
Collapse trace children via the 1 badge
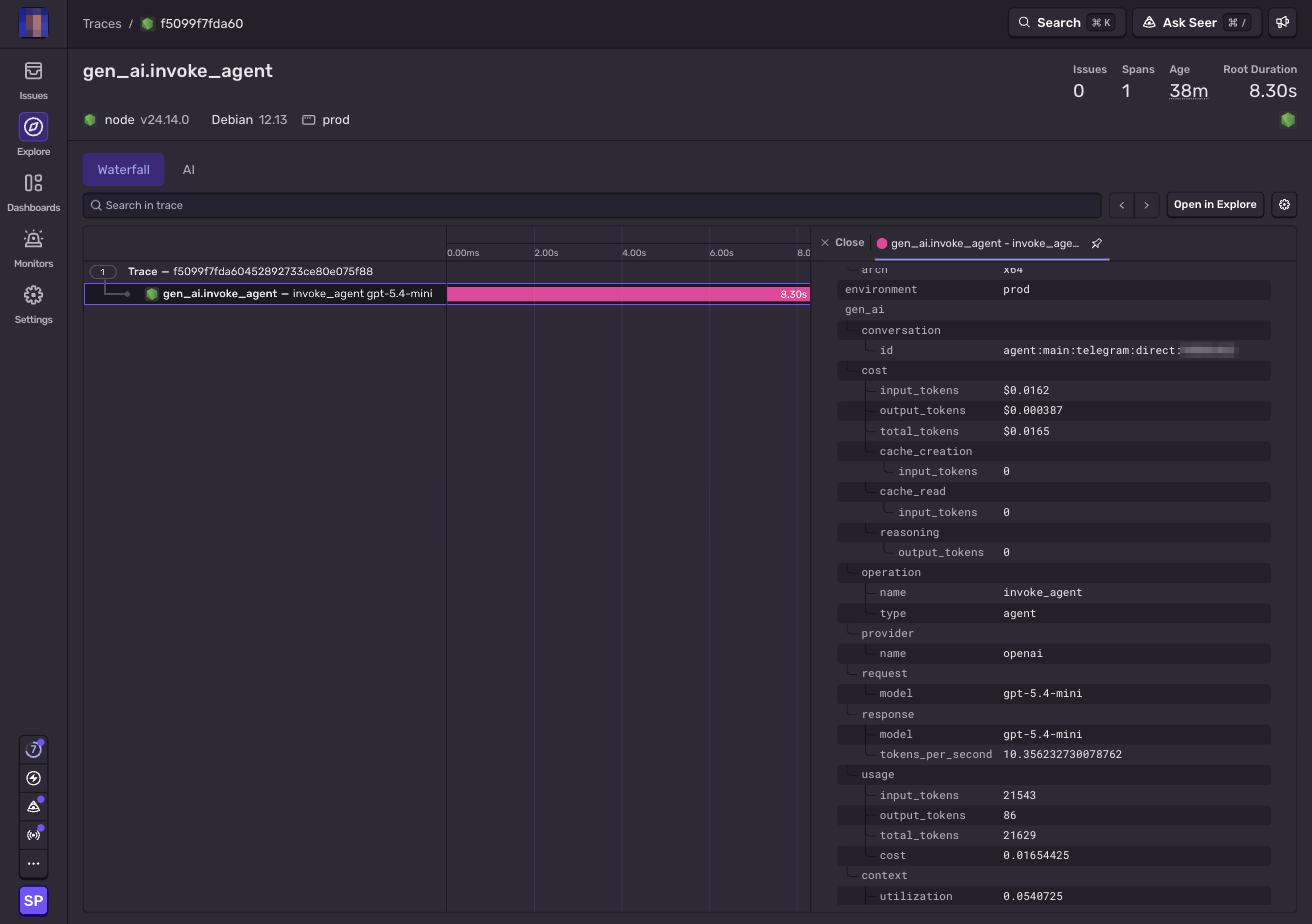pyautogui.click(x=103, y=272)
